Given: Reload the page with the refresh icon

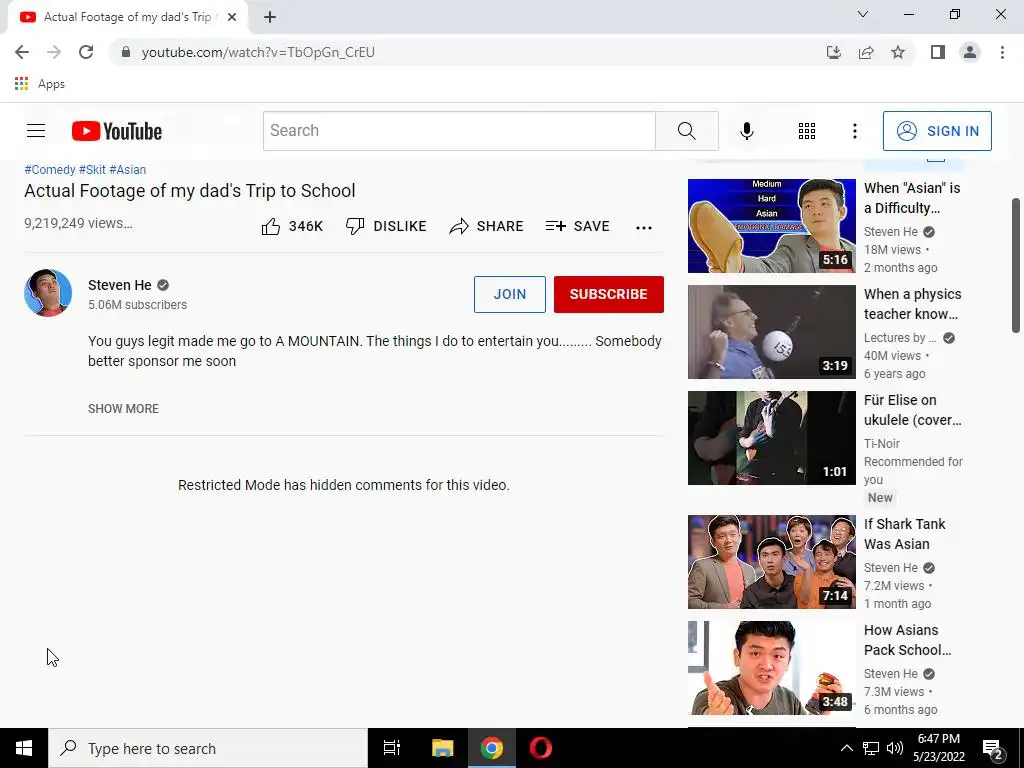Looking at the screenshot, I should pos(86,52).
